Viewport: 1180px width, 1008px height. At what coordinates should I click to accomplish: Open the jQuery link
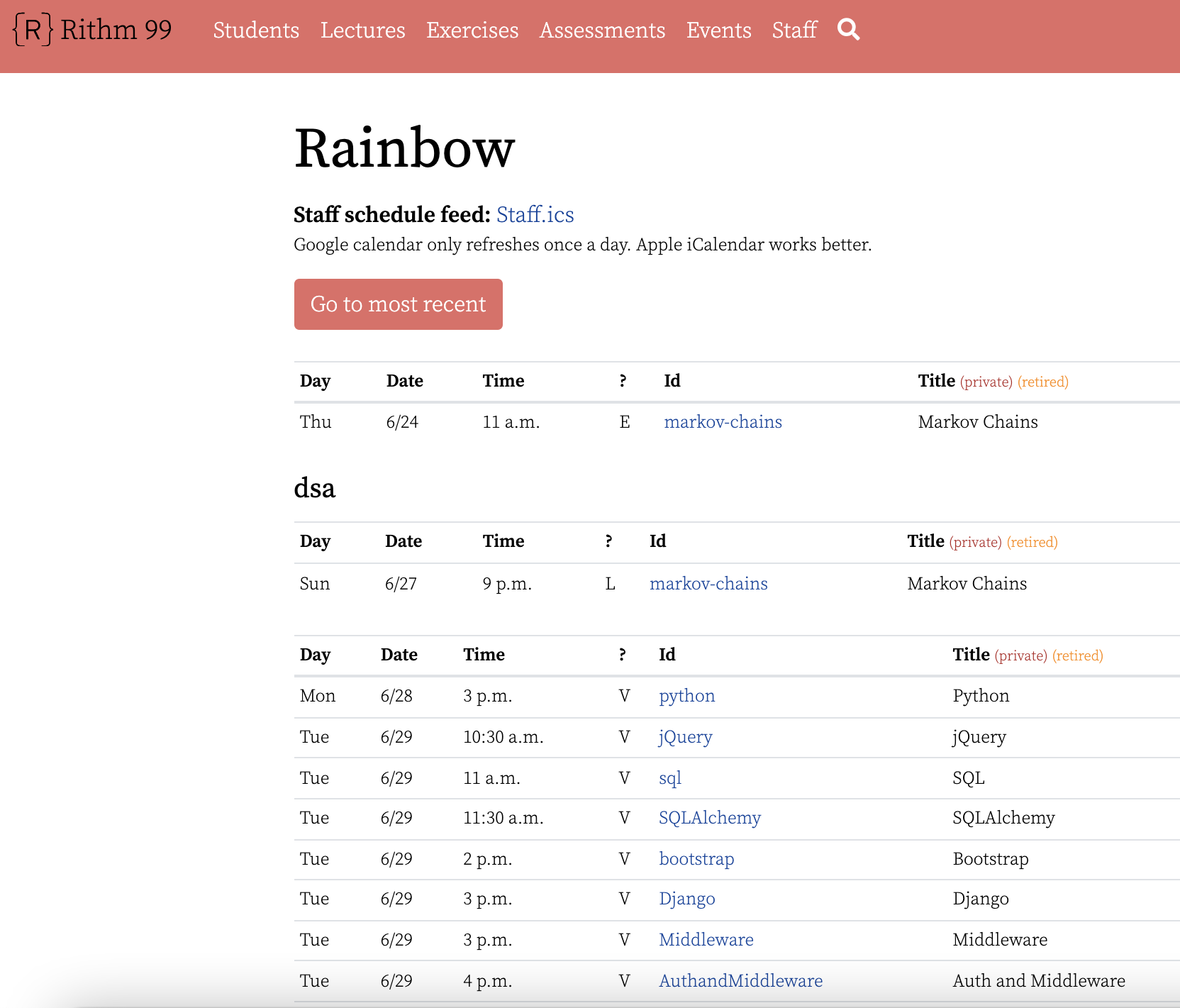685,737
